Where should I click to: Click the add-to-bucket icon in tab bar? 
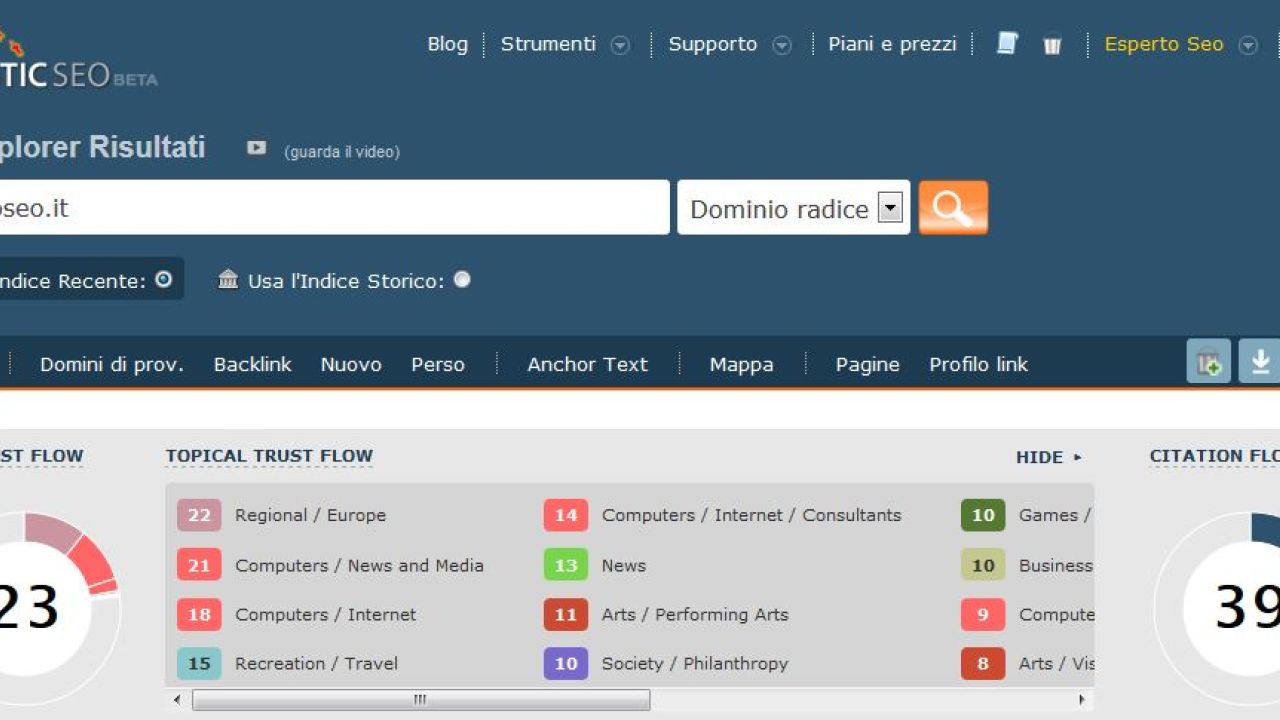tap(1208, 362)
